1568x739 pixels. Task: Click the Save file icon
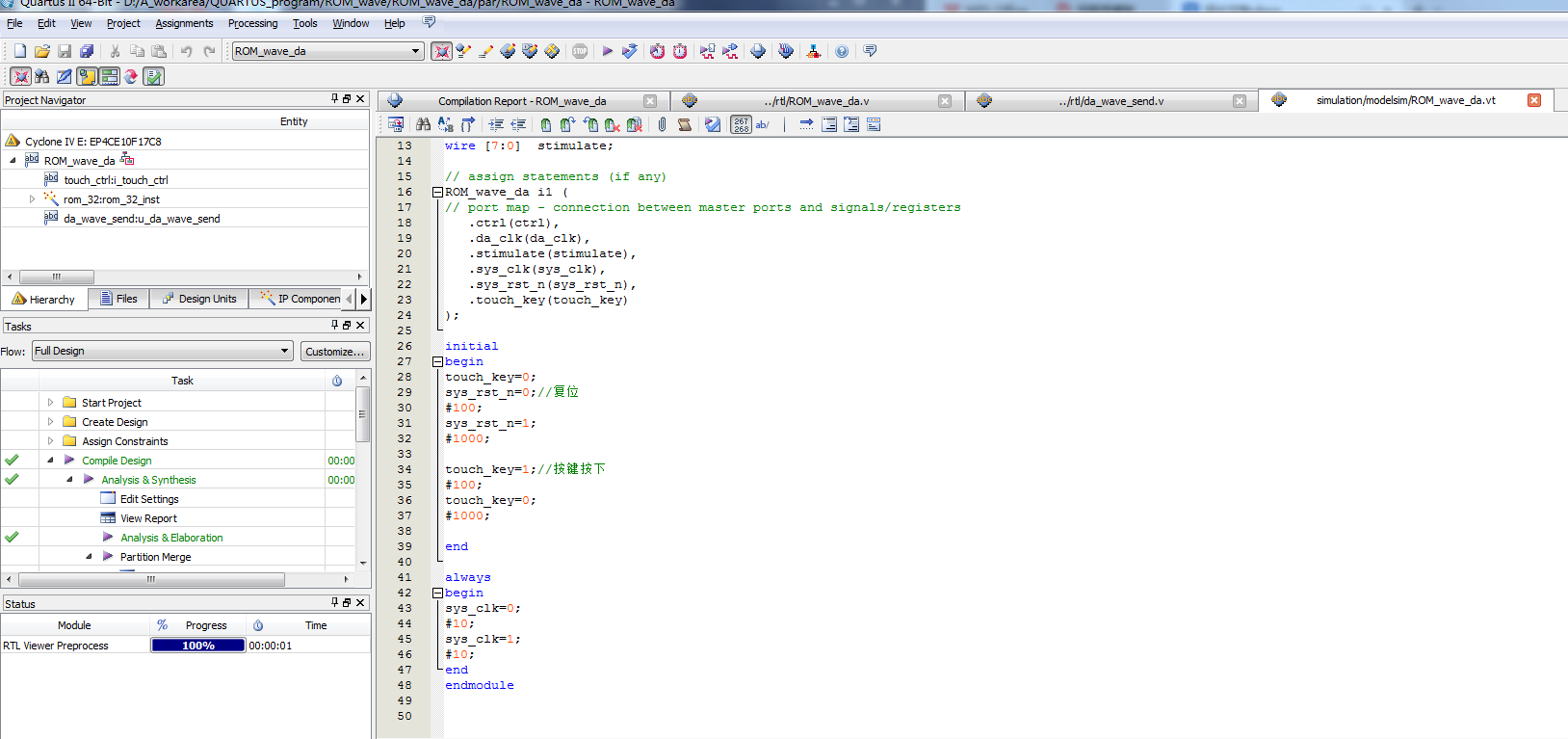65,51
